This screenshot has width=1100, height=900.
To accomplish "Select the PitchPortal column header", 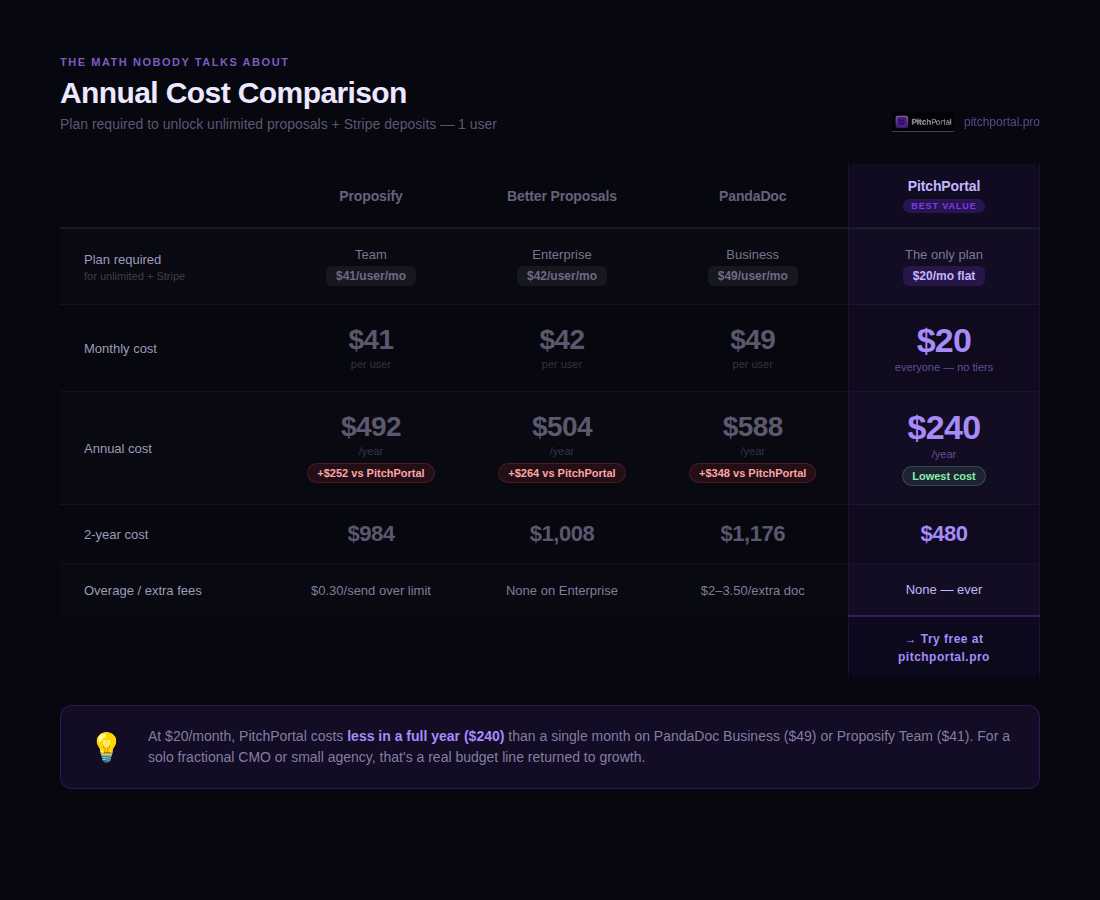I will coord(944,187).
